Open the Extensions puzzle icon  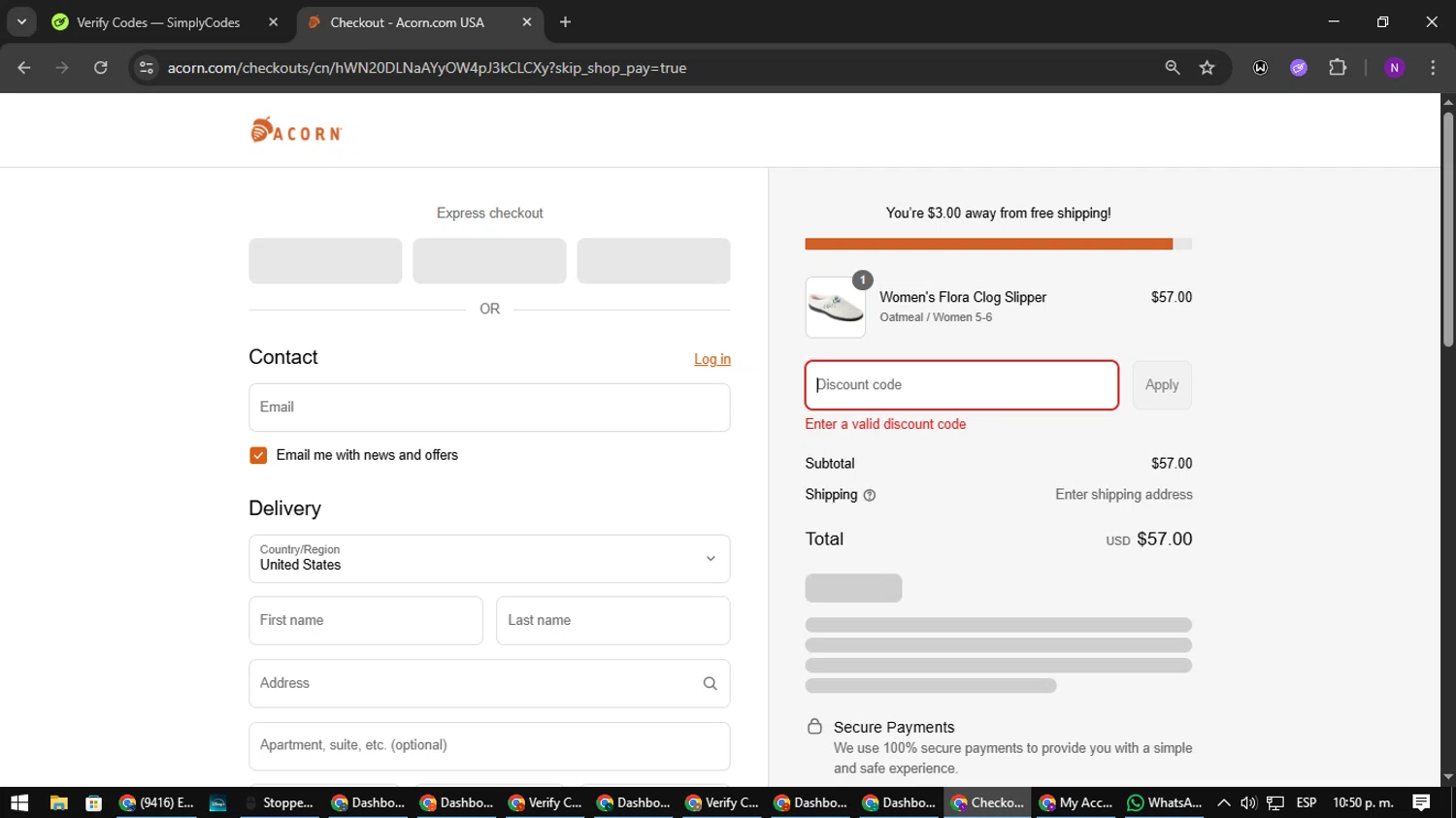[x=1338, y=68]
